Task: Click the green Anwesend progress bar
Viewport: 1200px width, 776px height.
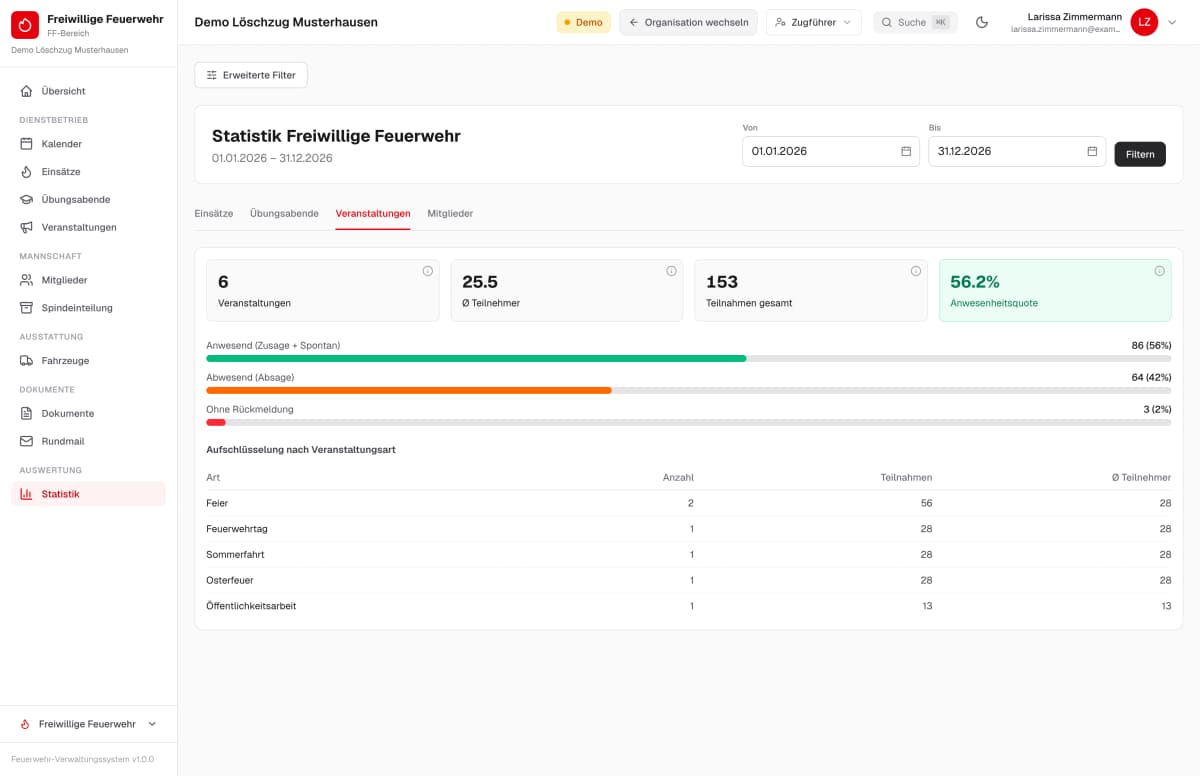Action: pyautogui.click(x=476, y=358)
